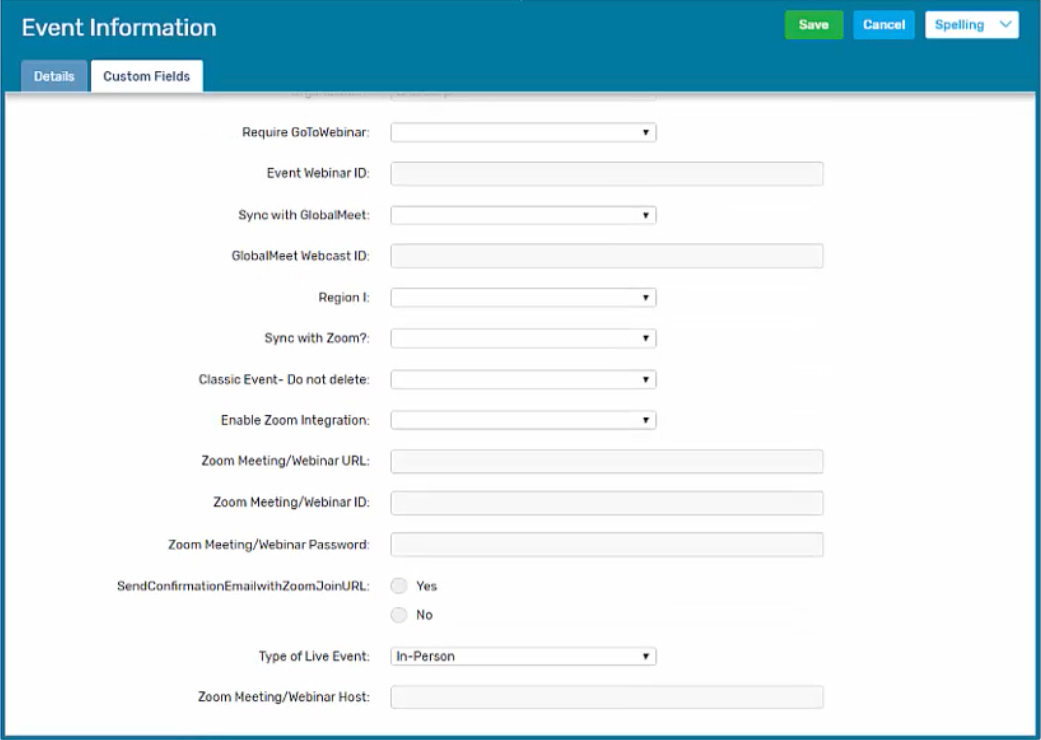Click the Zoom Meeting/Webinar URL field
Screen dimensions: 1041x740
pyautogui.click(x=606, y=461)
